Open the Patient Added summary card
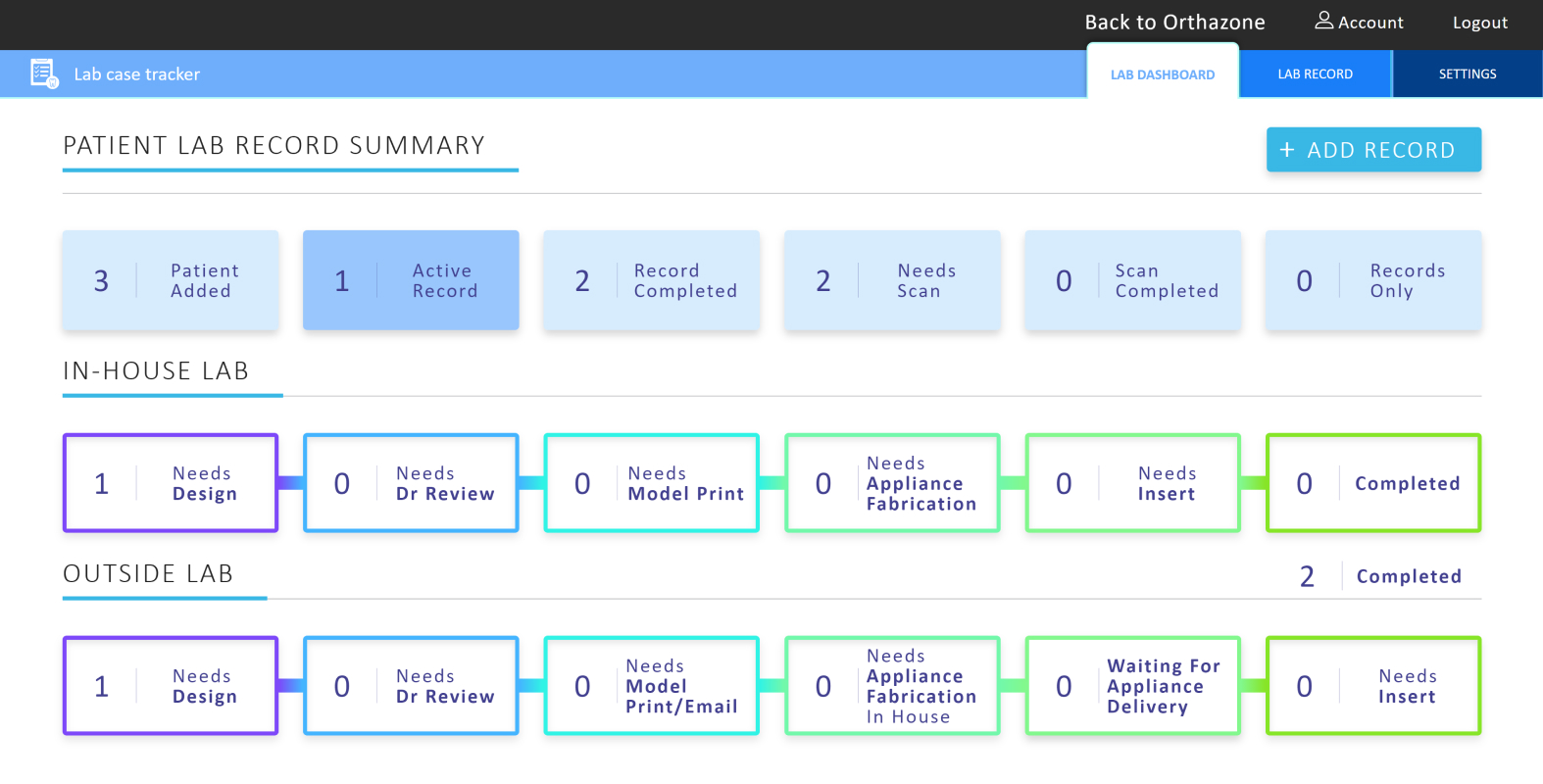Image resolution: width=1543 pixels, height=784 pixels. 171,280
